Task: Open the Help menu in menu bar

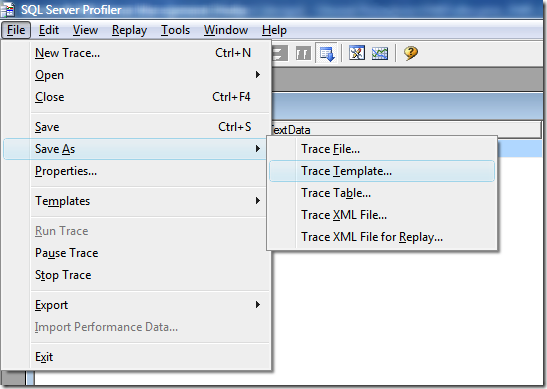Action: (x=274, y=30)
